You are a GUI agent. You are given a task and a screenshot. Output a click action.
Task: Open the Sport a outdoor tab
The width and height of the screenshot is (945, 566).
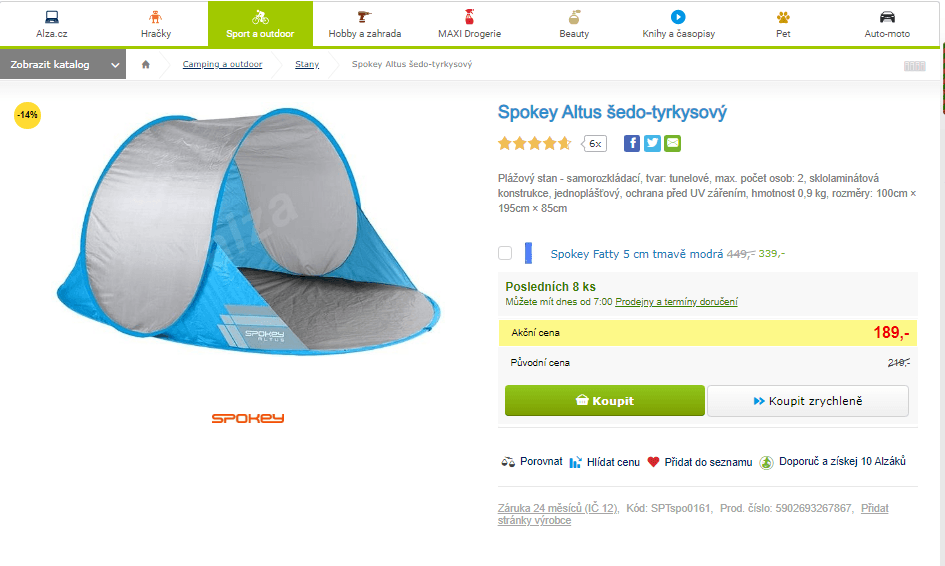click(x=260, y=24)
